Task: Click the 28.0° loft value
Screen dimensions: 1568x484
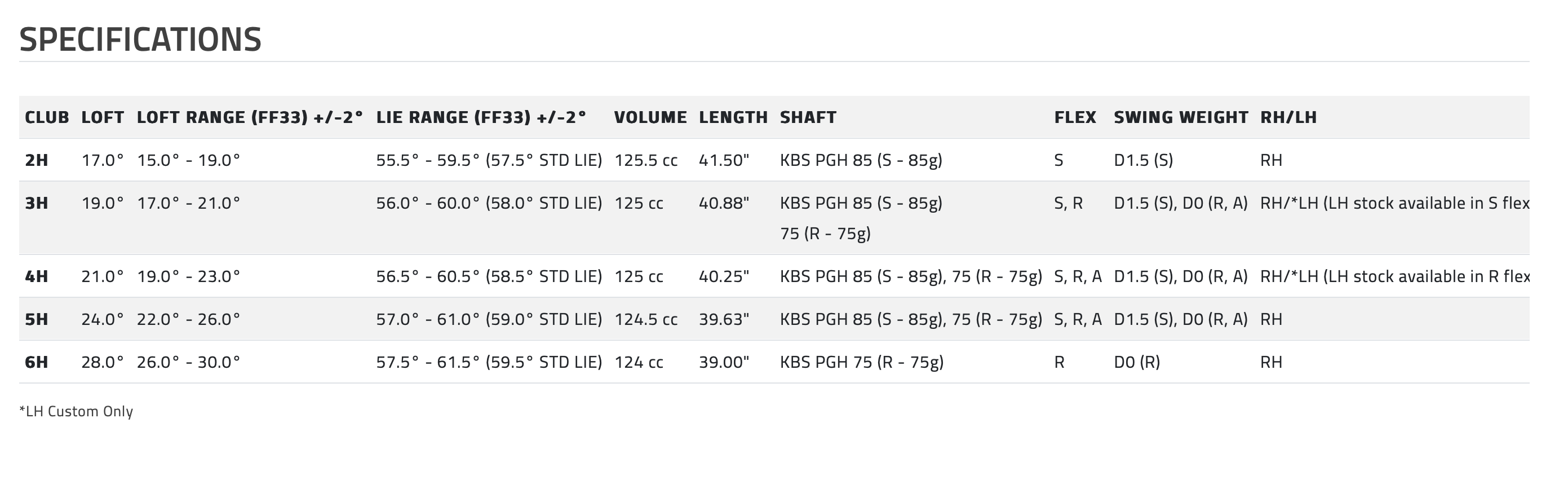Action: 103,362
